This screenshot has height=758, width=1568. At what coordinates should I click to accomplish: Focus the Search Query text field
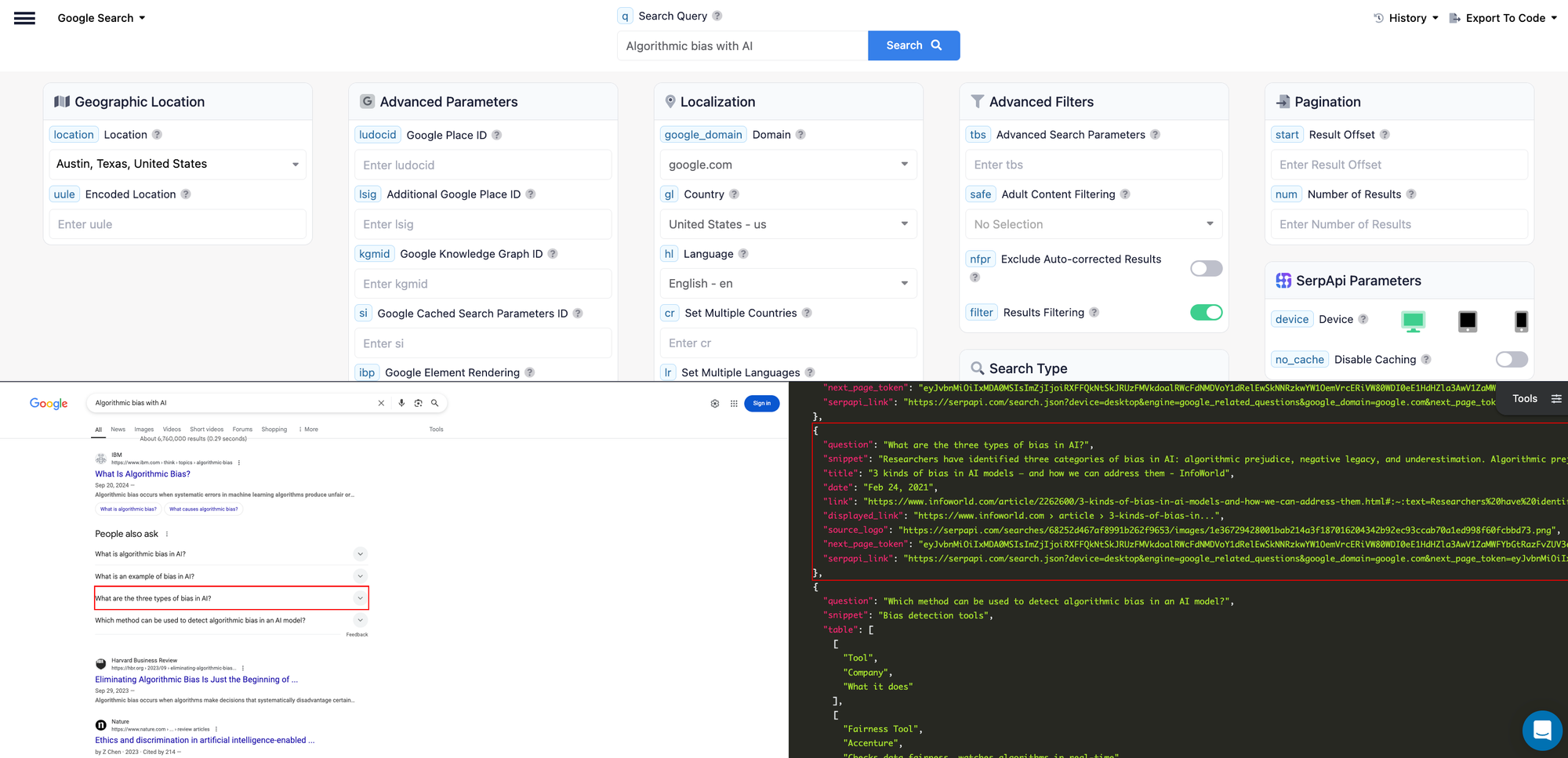[742, 45]
